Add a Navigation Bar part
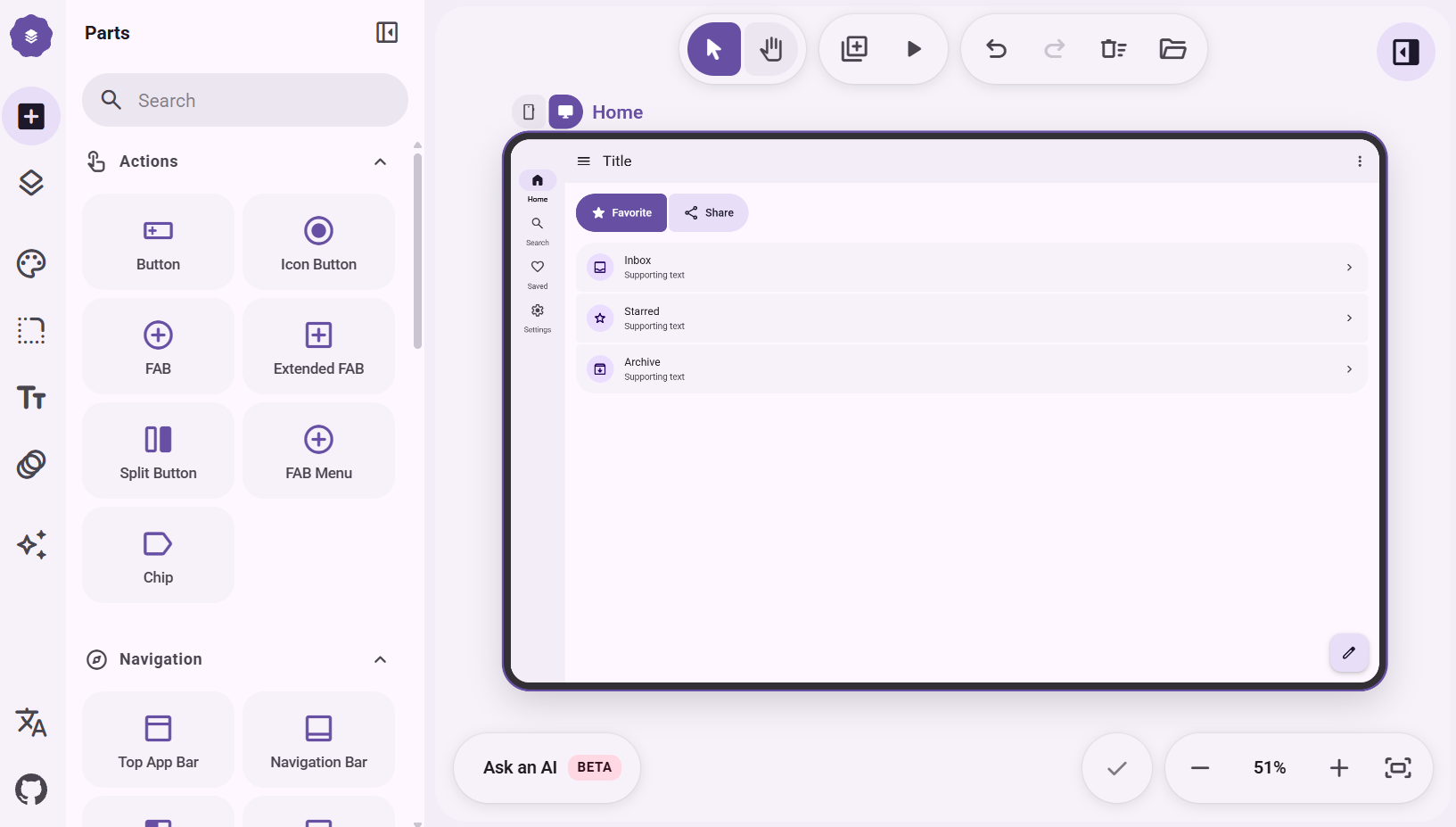1456x827 pixels. click(x=318, y=740)
